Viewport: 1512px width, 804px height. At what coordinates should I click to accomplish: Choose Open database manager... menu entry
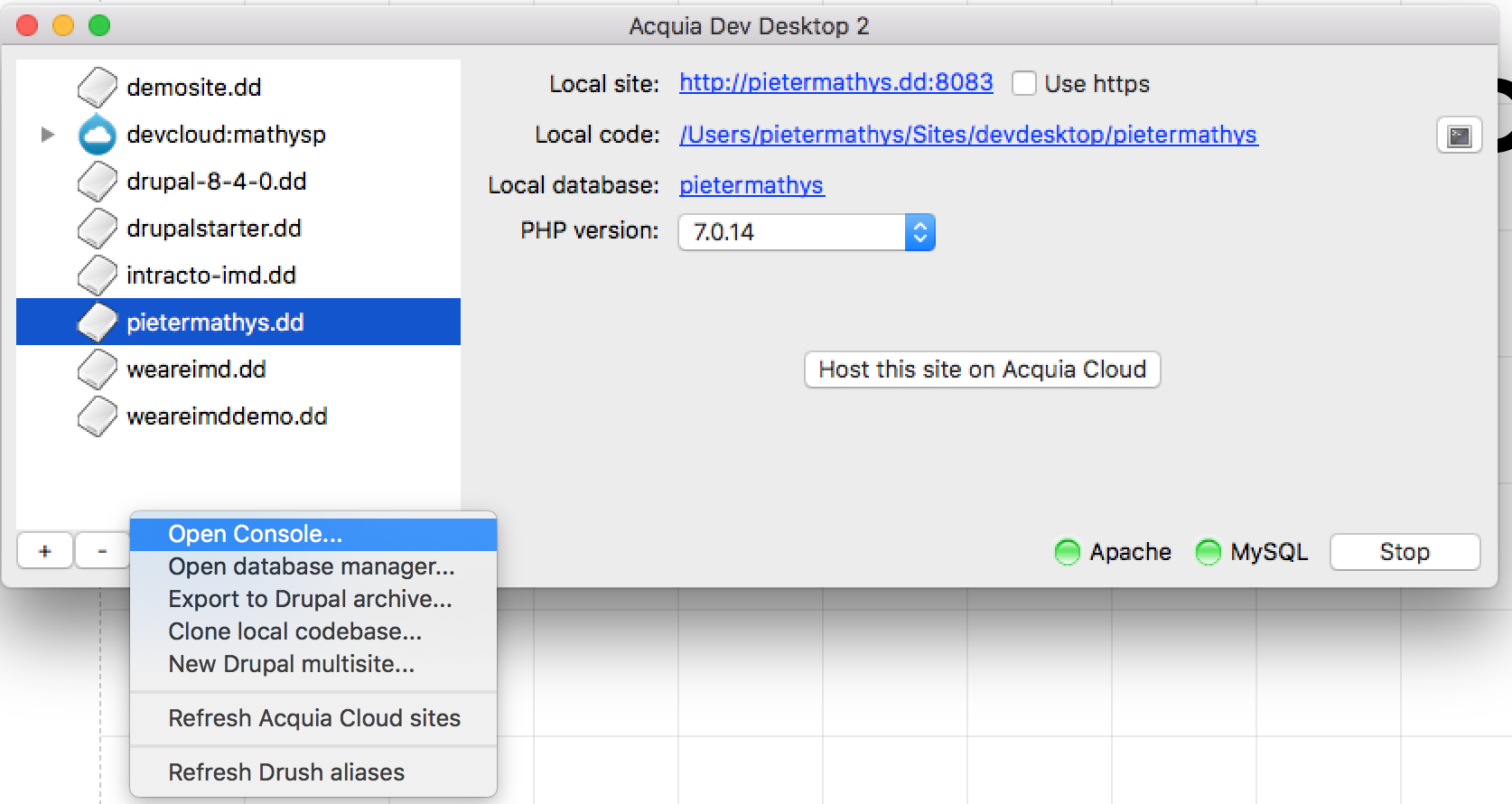point(313,566)
